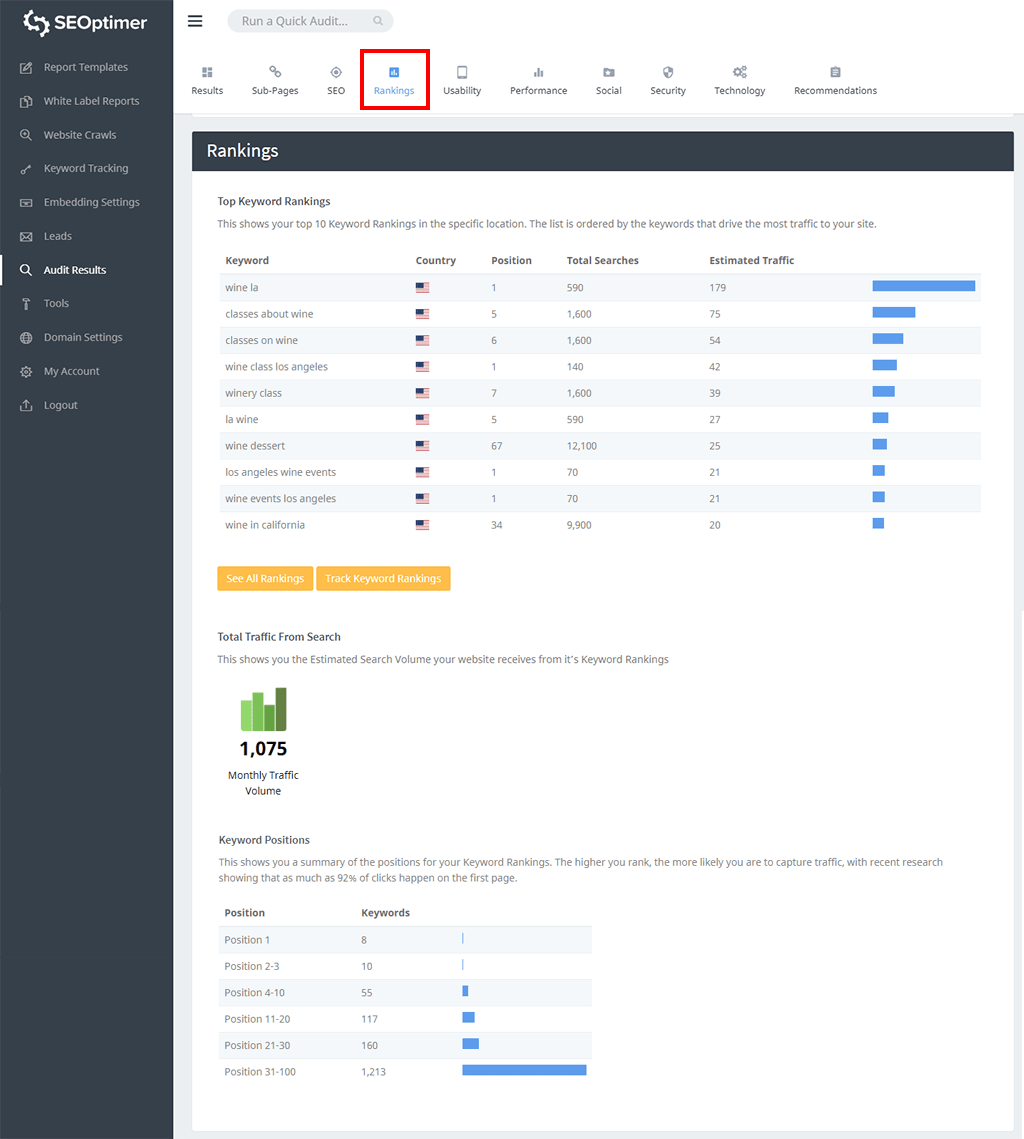Toggle the hamburger sidebar menu

pos(195,21)
